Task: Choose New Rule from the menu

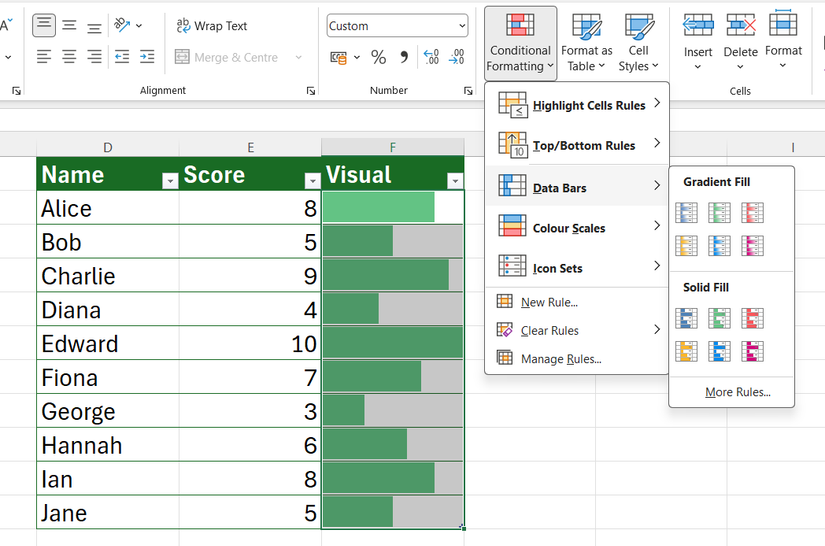Action: 577,302
